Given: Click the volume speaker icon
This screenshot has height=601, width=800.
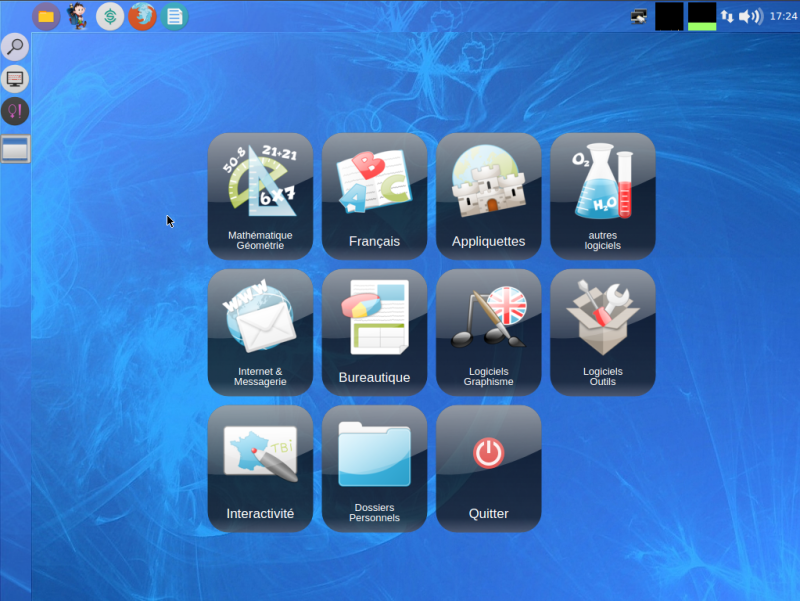Looking at the screenshot, I should (x=751, y=16).
